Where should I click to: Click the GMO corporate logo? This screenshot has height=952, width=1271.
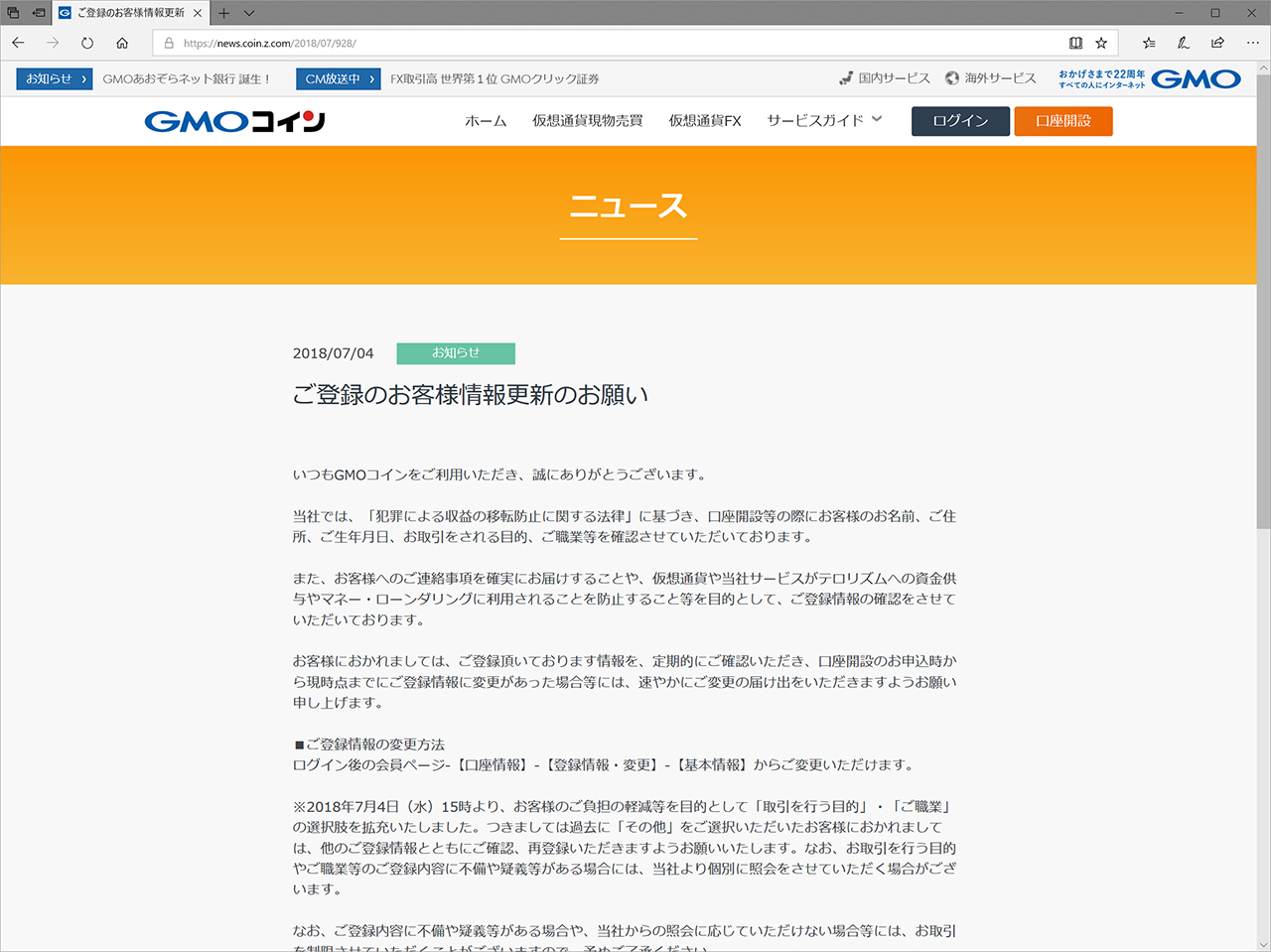1196,78
